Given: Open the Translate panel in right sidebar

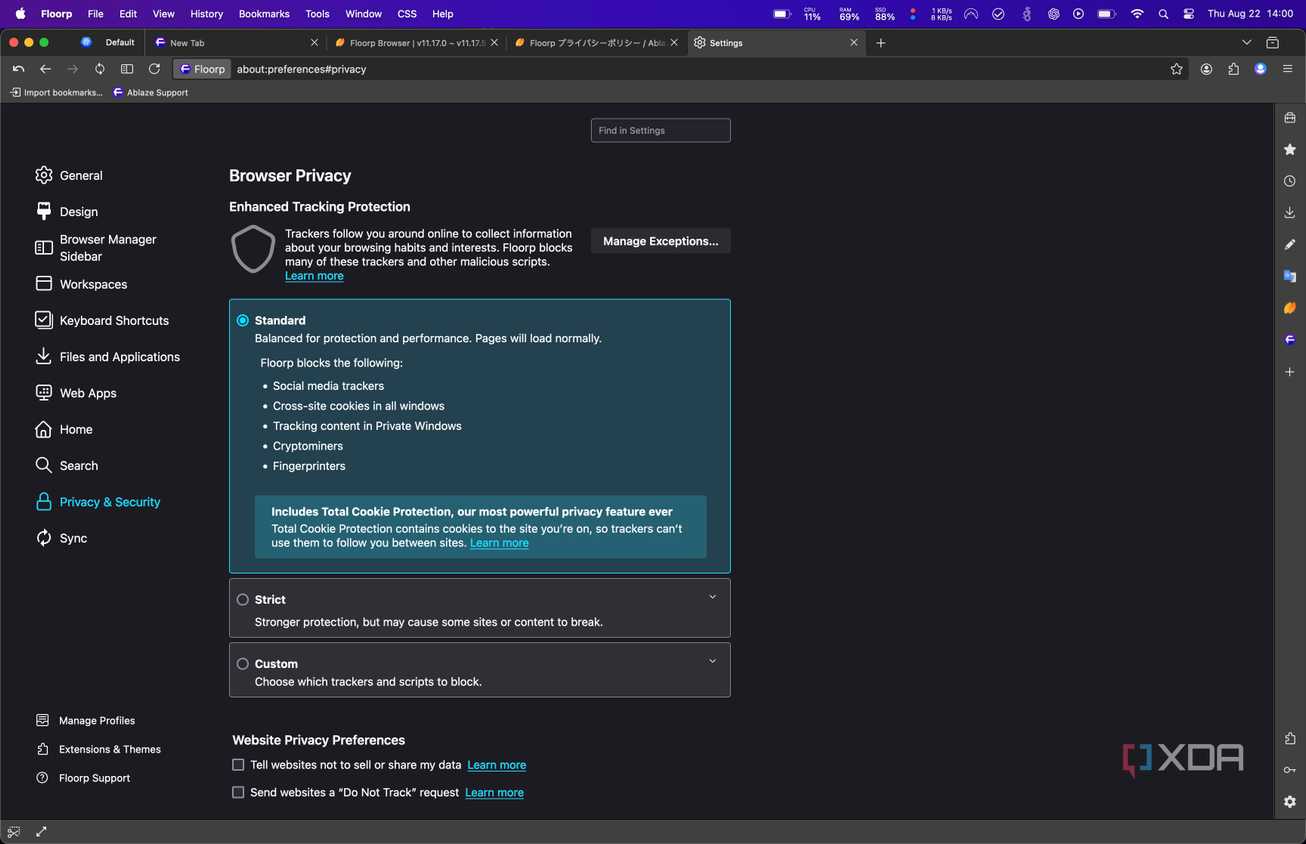Looking at the screenshot, I should point(1290,276).
